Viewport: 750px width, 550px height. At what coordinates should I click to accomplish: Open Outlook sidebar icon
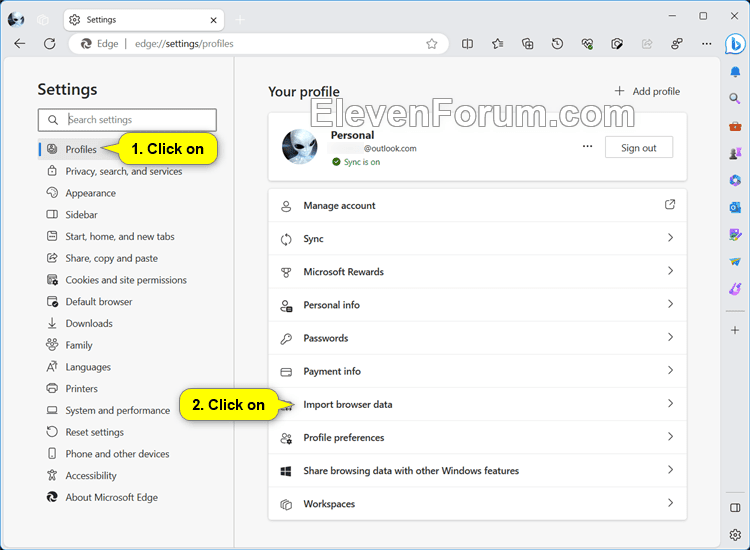(x=735, y=208)
